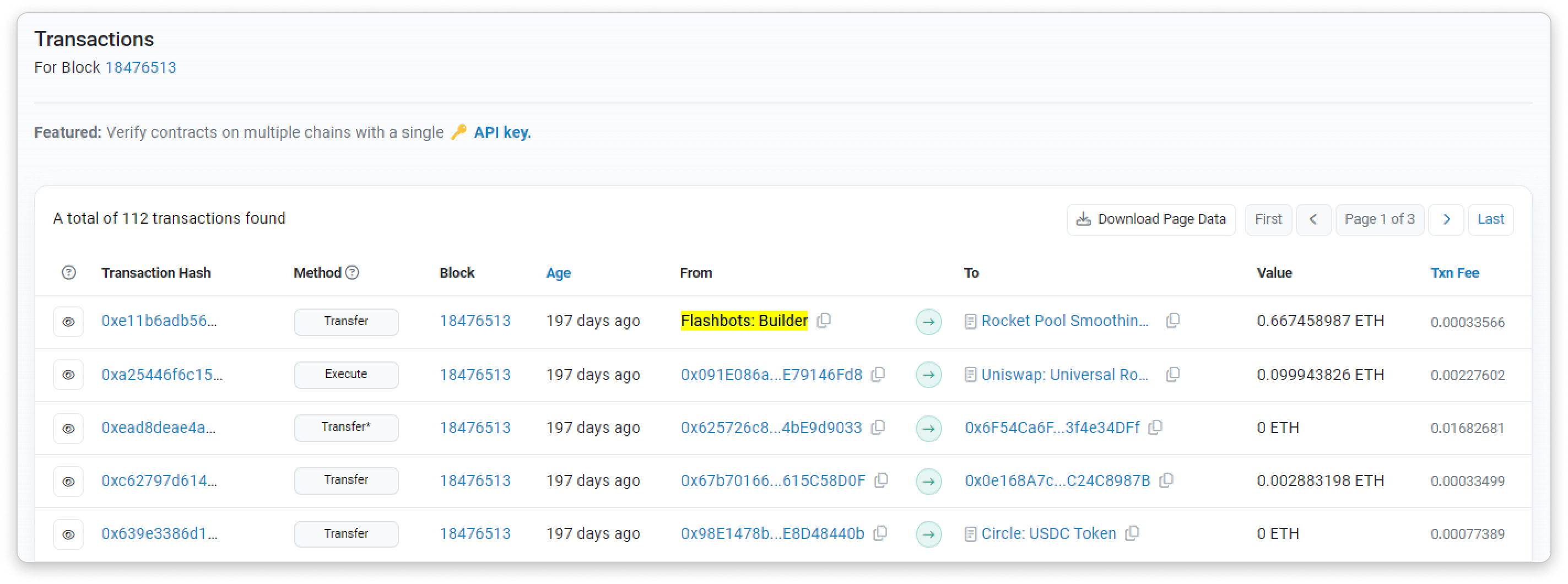
Task: Copy the Circle: USDC Token address
Action: pos(1132,533)
